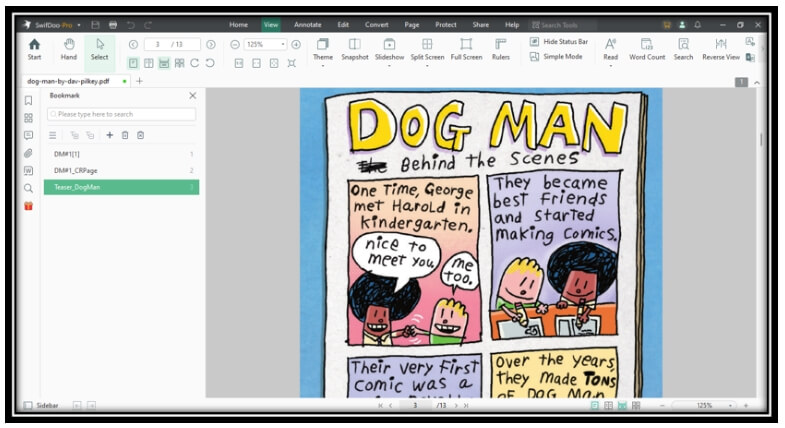785x428 pixels.
Task: Open the Share tab
Action: click(480, 25)
